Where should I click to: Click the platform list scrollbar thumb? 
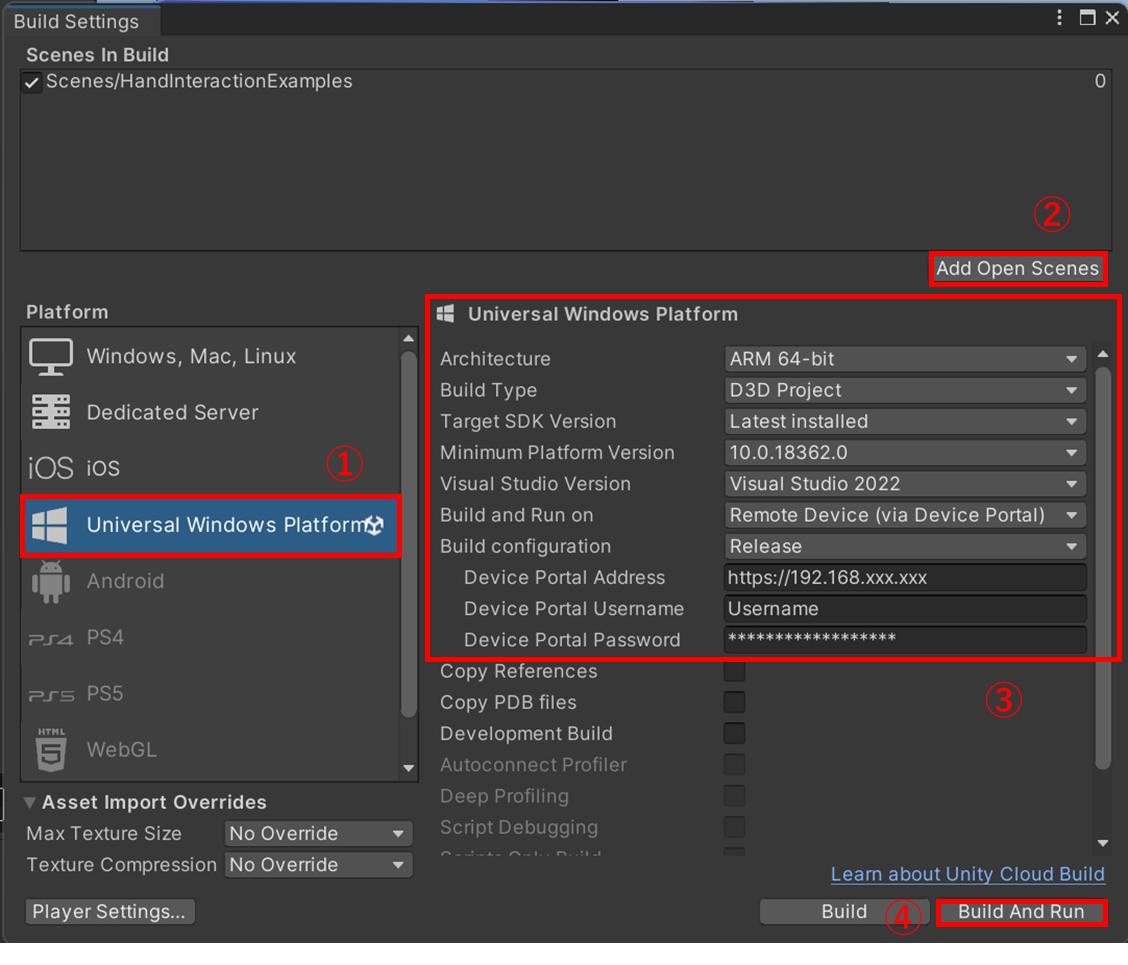pos(409,535)
